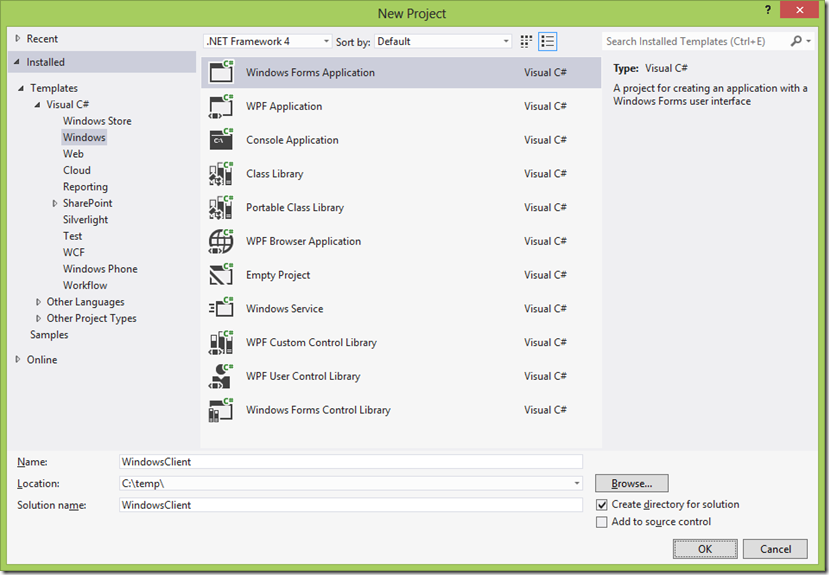Open the Location path dropdown arrow
The width and height of the screenshot is (829, 575).
pyautogui.click(x=577, y=483)
